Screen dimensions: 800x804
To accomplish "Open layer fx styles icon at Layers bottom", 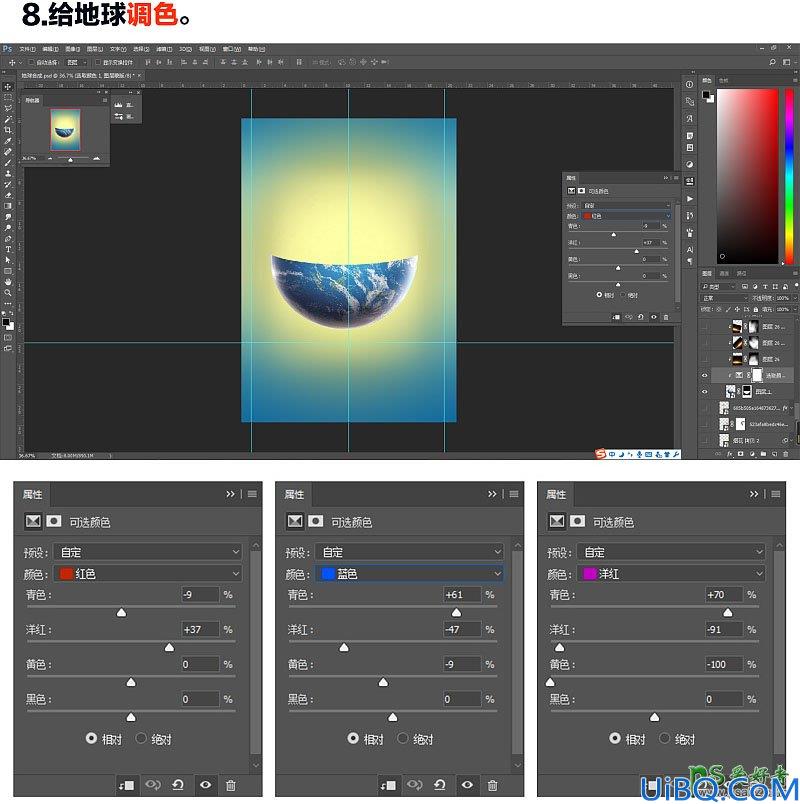I will point(729,454).
